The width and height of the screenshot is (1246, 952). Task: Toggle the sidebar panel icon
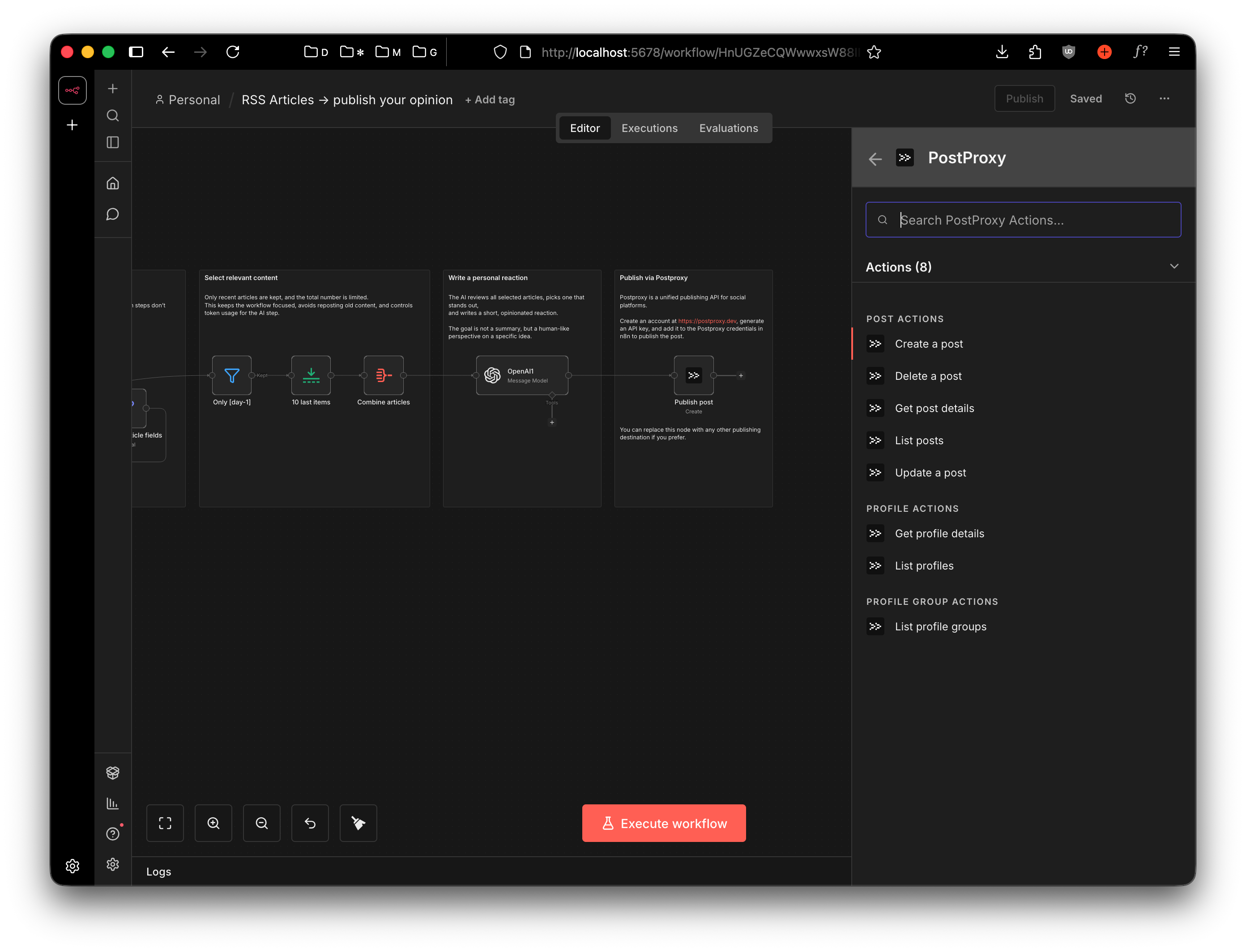tap(113, 142)
